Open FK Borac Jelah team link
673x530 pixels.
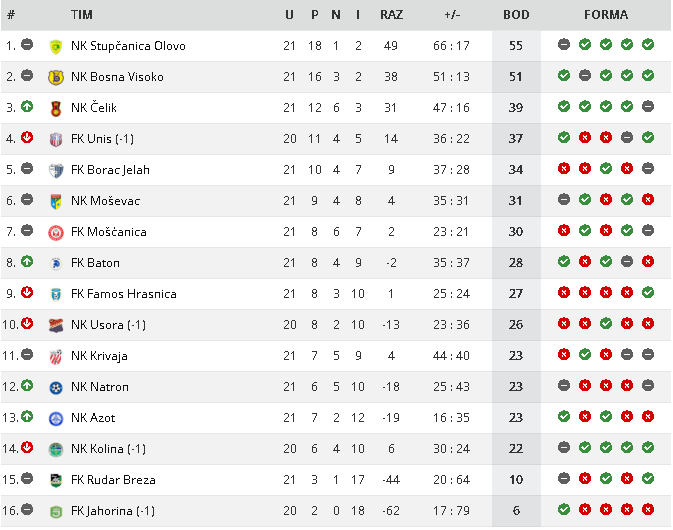click(x=110, y=170)
